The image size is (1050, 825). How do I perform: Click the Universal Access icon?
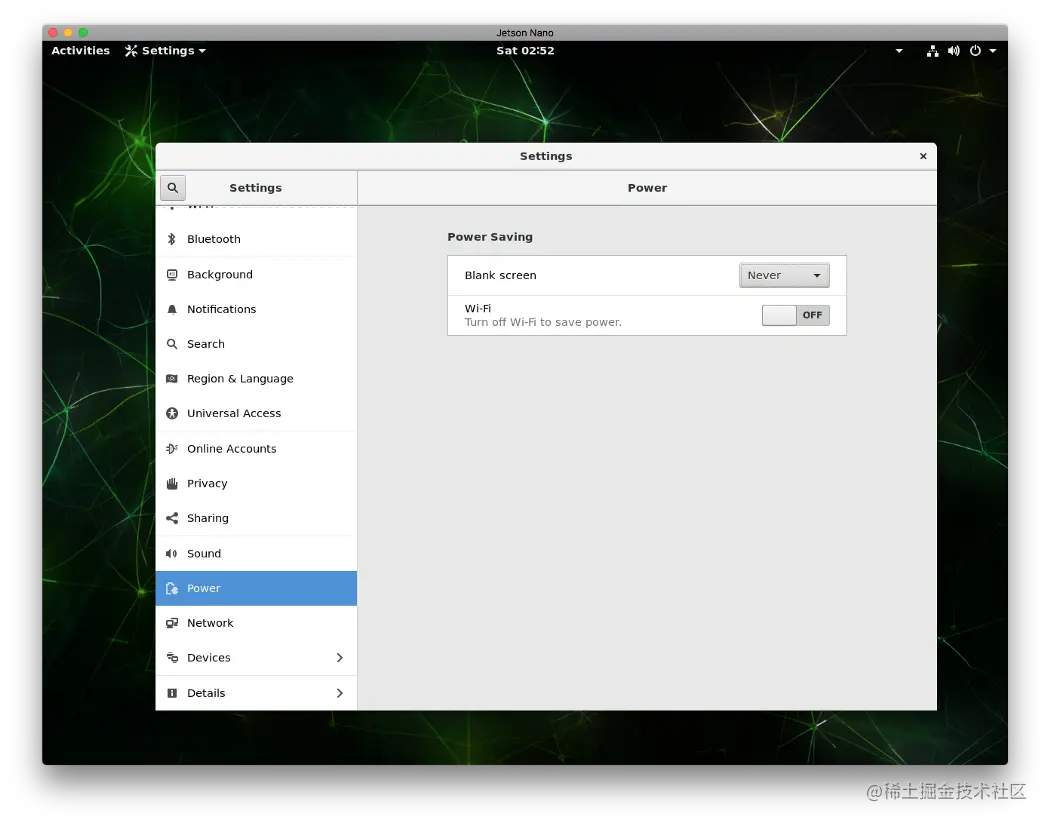(172, 414)
